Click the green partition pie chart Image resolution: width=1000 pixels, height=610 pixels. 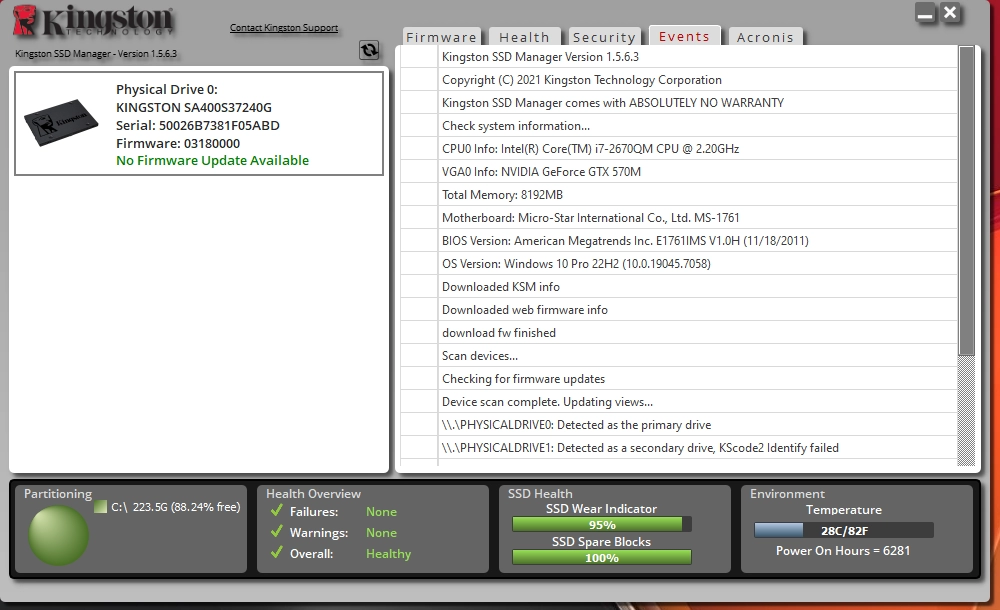58,535
